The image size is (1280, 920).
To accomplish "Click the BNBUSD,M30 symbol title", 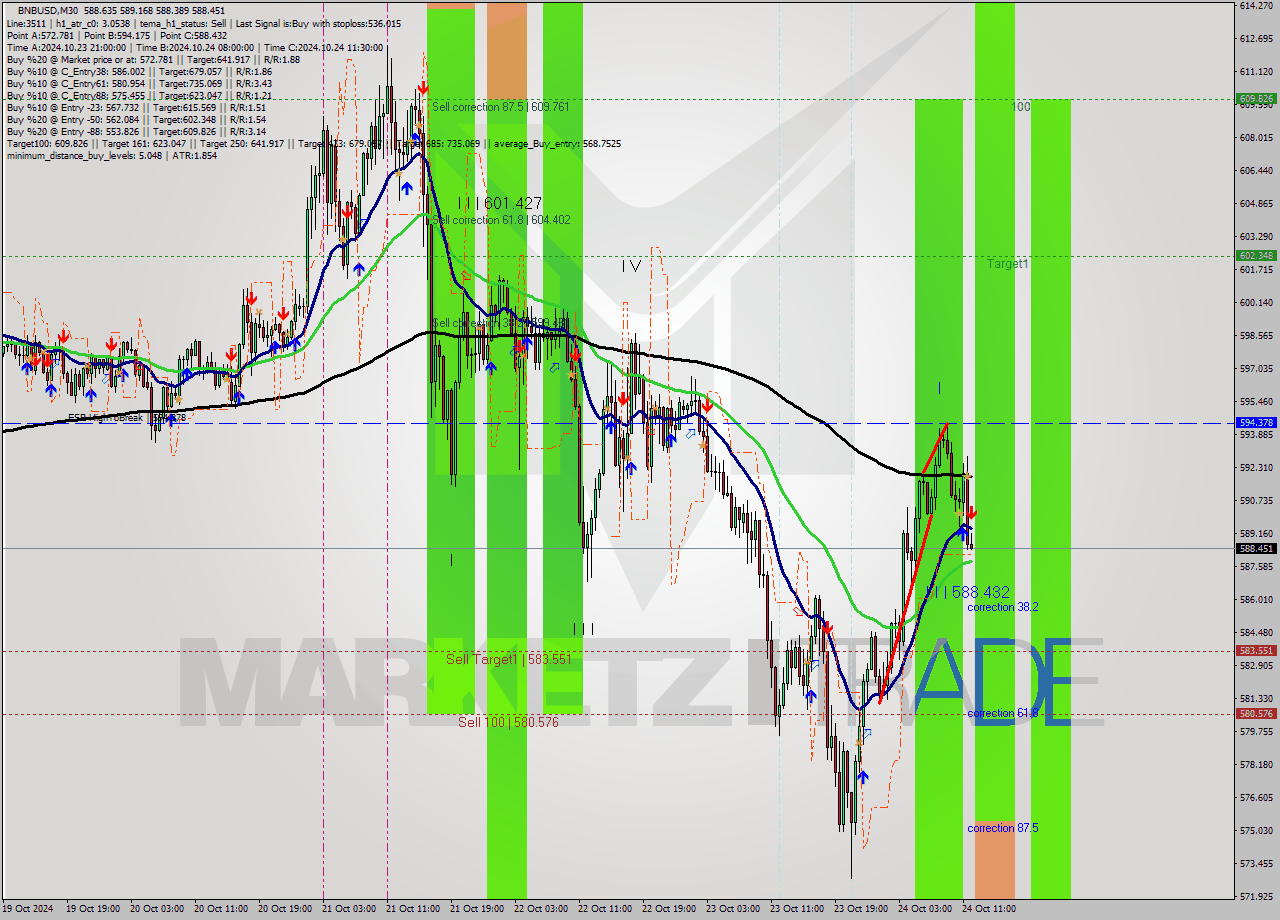I will tap(49, 11).
